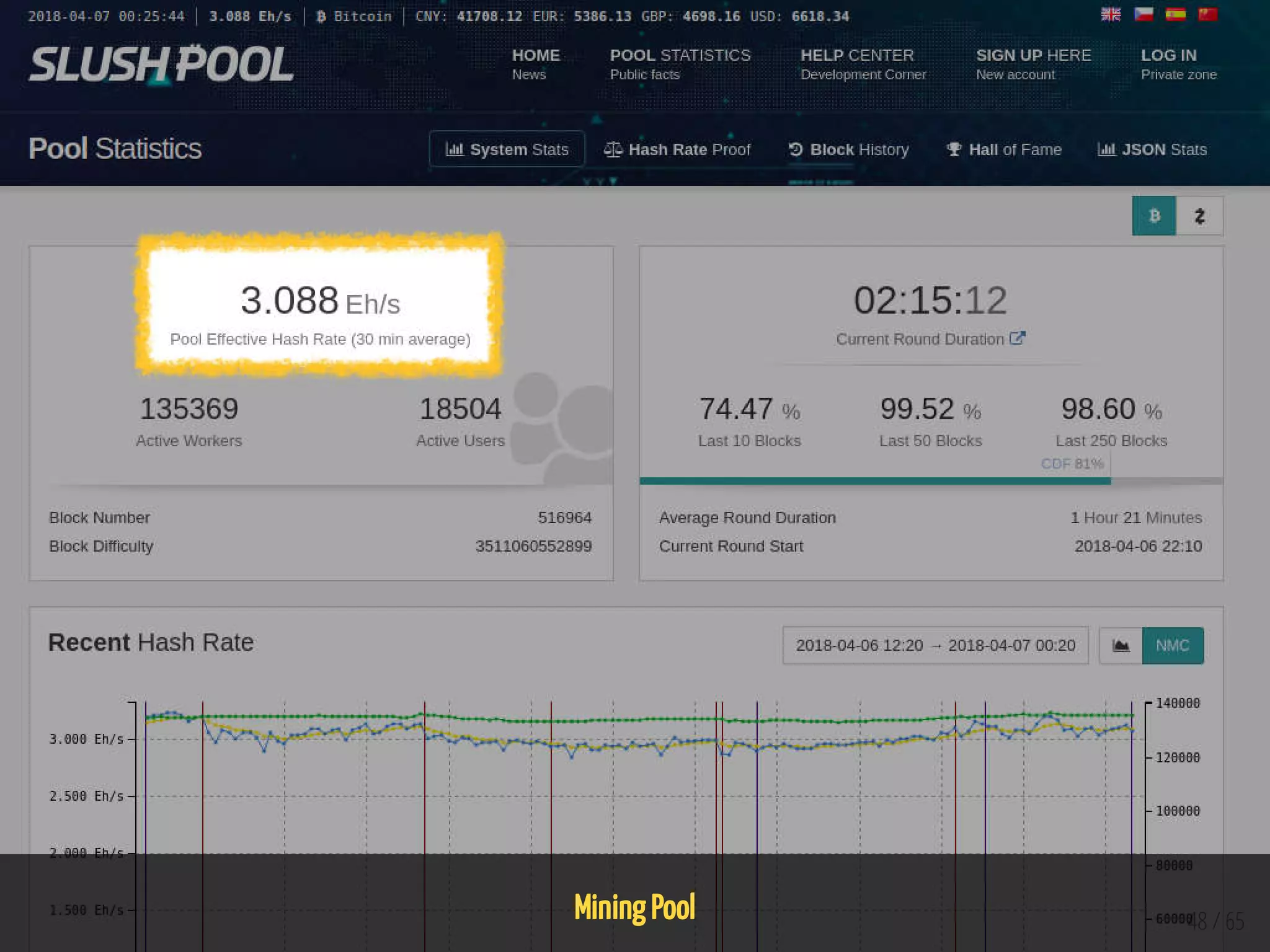The width and height of the screenshot is (1270, 952).
Task: Select the Bitcoin coin toggle
Action: point(1153,216)
